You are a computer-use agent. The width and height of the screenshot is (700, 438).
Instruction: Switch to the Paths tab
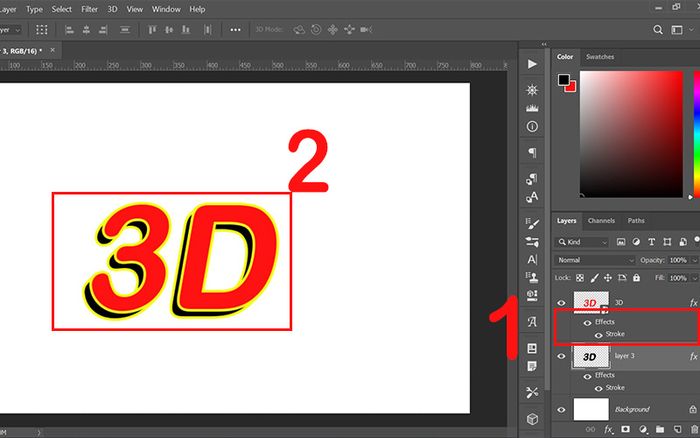pyautogui.click(x=636, y=221)
